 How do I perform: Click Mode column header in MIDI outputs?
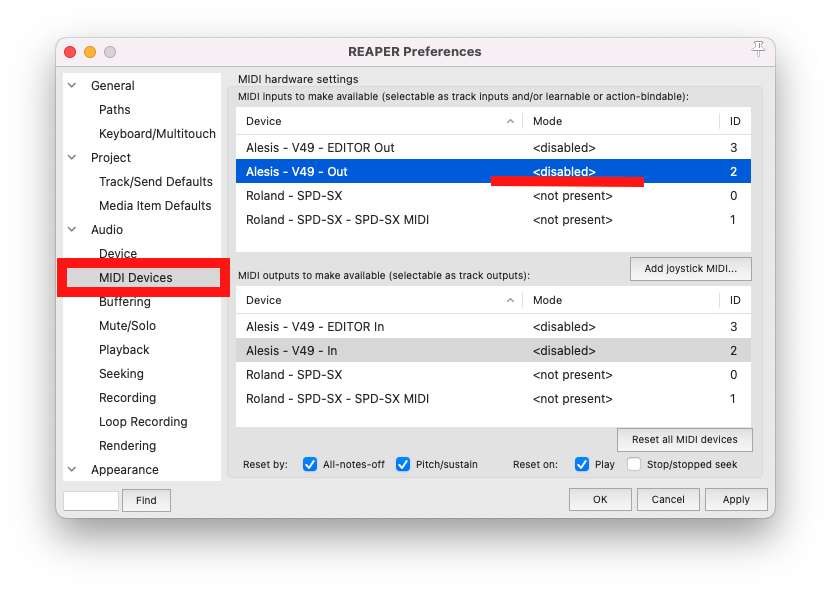[x=621, y=301]
